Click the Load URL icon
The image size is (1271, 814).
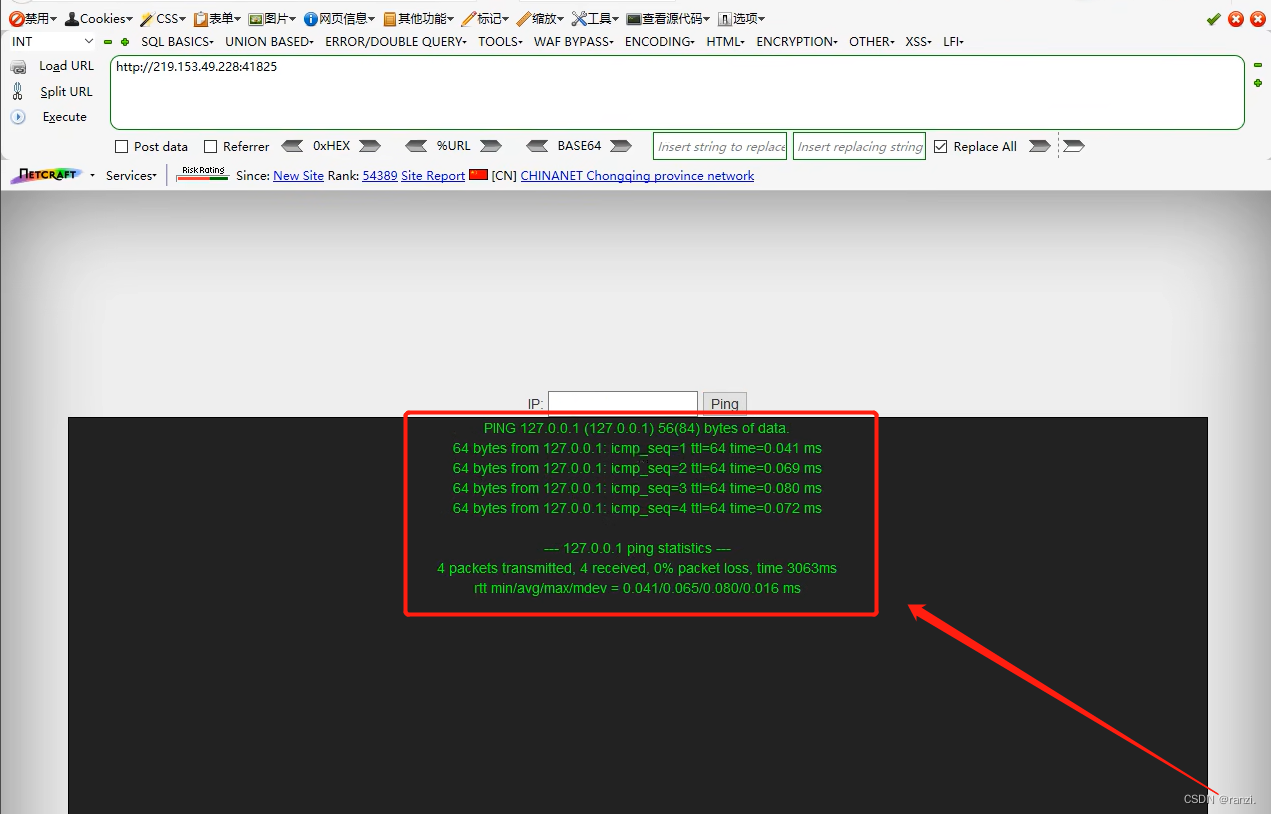(18, 67)
